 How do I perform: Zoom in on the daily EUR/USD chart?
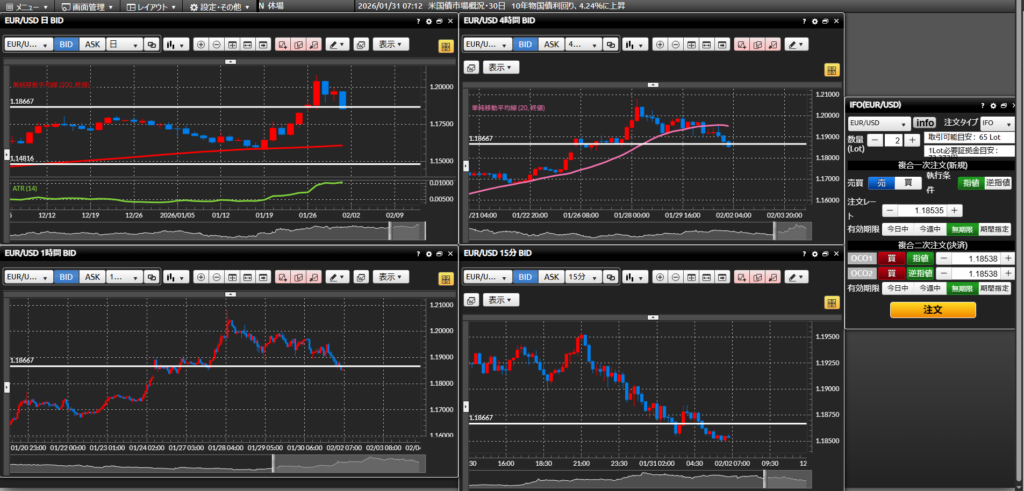tap(201, 44)
